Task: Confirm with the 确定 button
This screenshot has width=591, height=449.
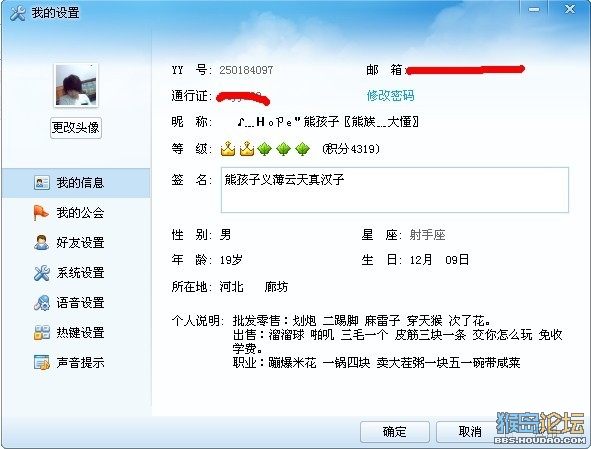Action: click(x=395, y=431)
